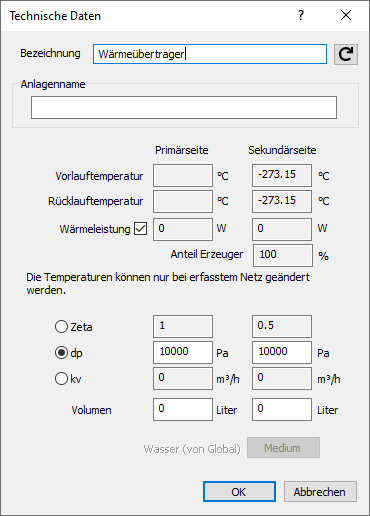Click the Sekundärseite Volumen field in Liter
This screenshot has height=516, width=370.
282,409
